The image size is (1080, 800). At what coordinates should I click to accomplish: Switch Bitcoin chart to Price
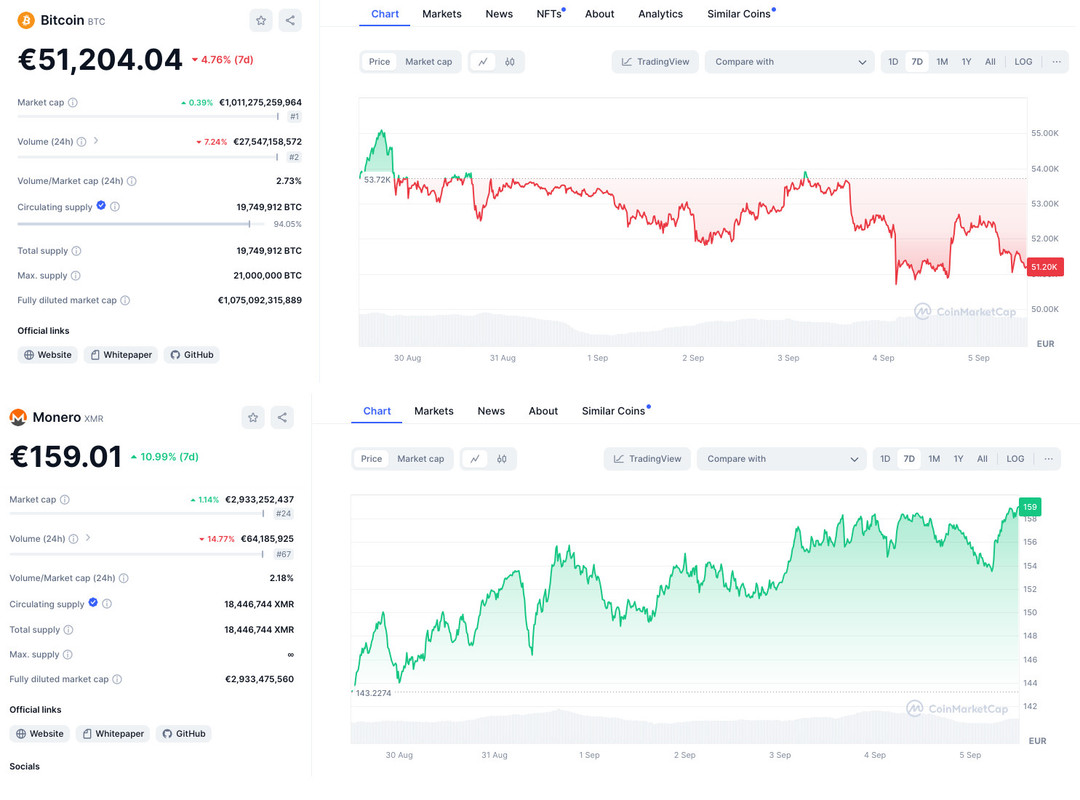click(x=379, y=62)
